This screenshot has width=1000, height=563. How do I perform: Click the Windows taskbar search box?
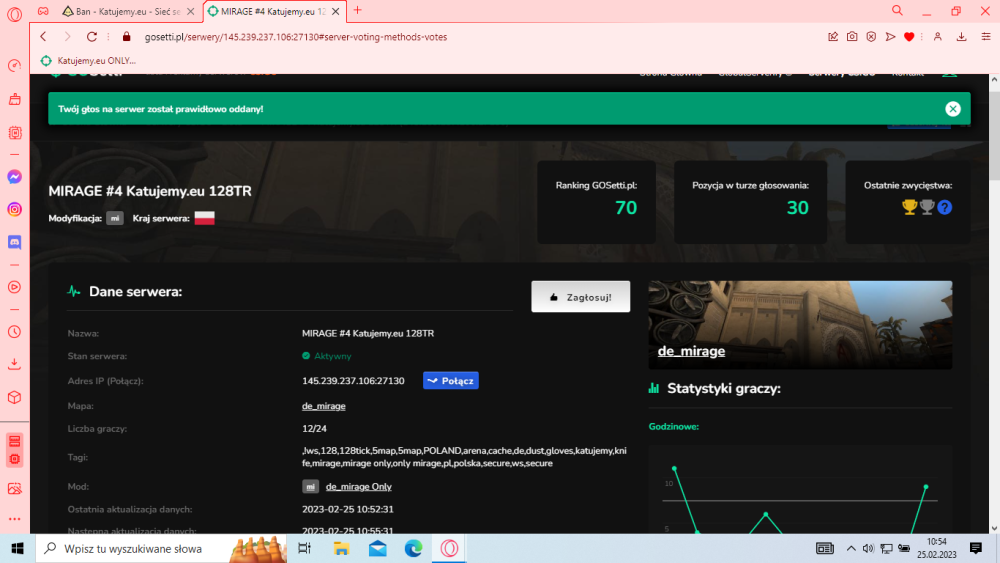pos(163,548)
